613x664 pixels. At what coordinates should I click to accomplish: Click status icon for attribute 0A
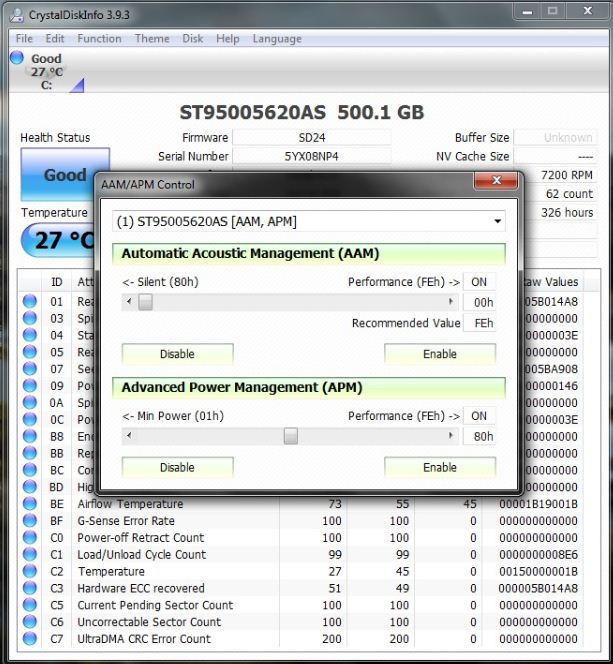pos(30,402)
